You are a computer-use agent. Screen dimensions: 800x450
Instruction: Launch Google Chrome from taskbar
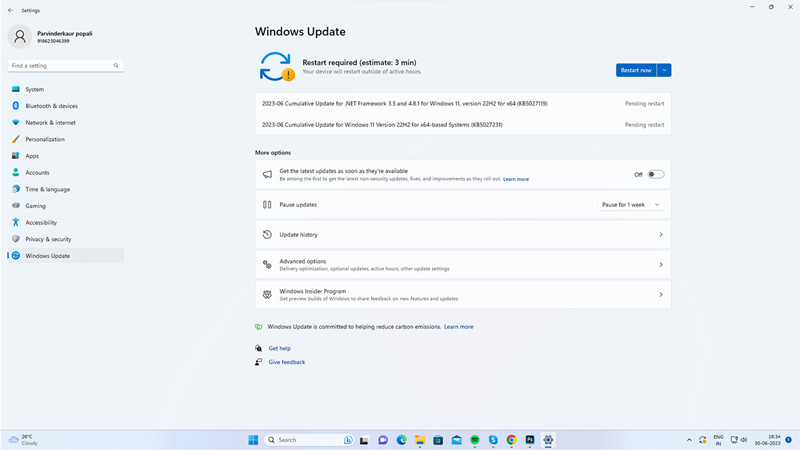(x=512, y=440)
